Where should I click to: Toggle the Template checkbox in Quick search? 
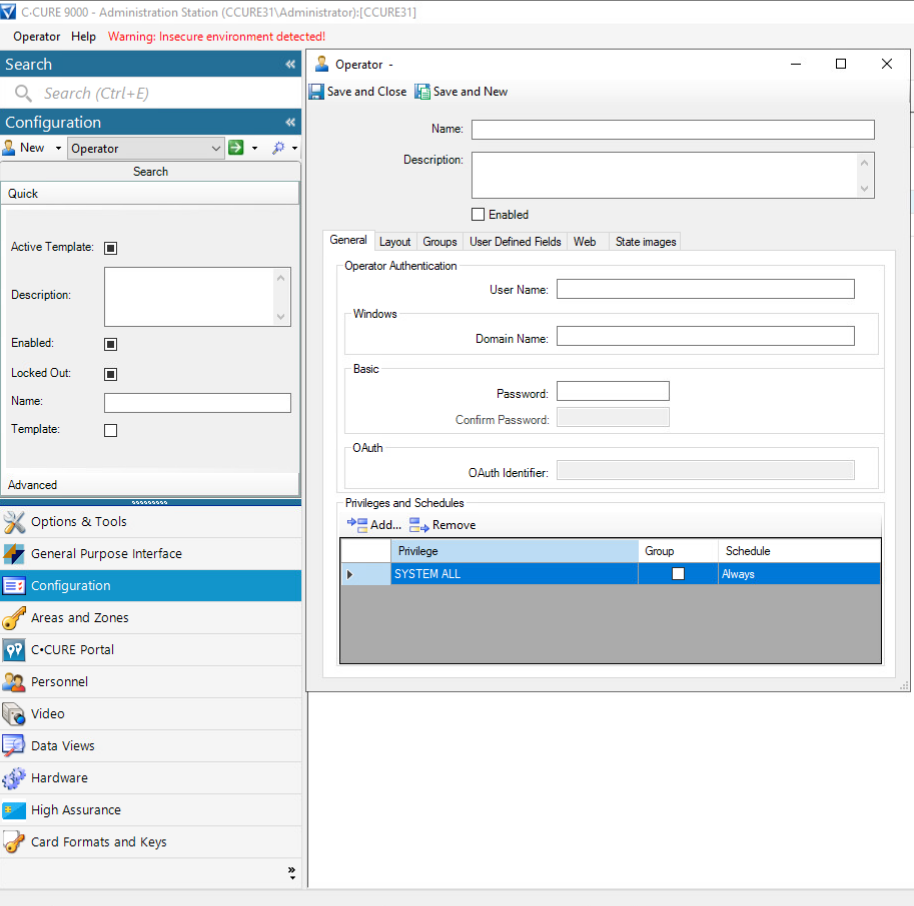(x=111, y=430)
